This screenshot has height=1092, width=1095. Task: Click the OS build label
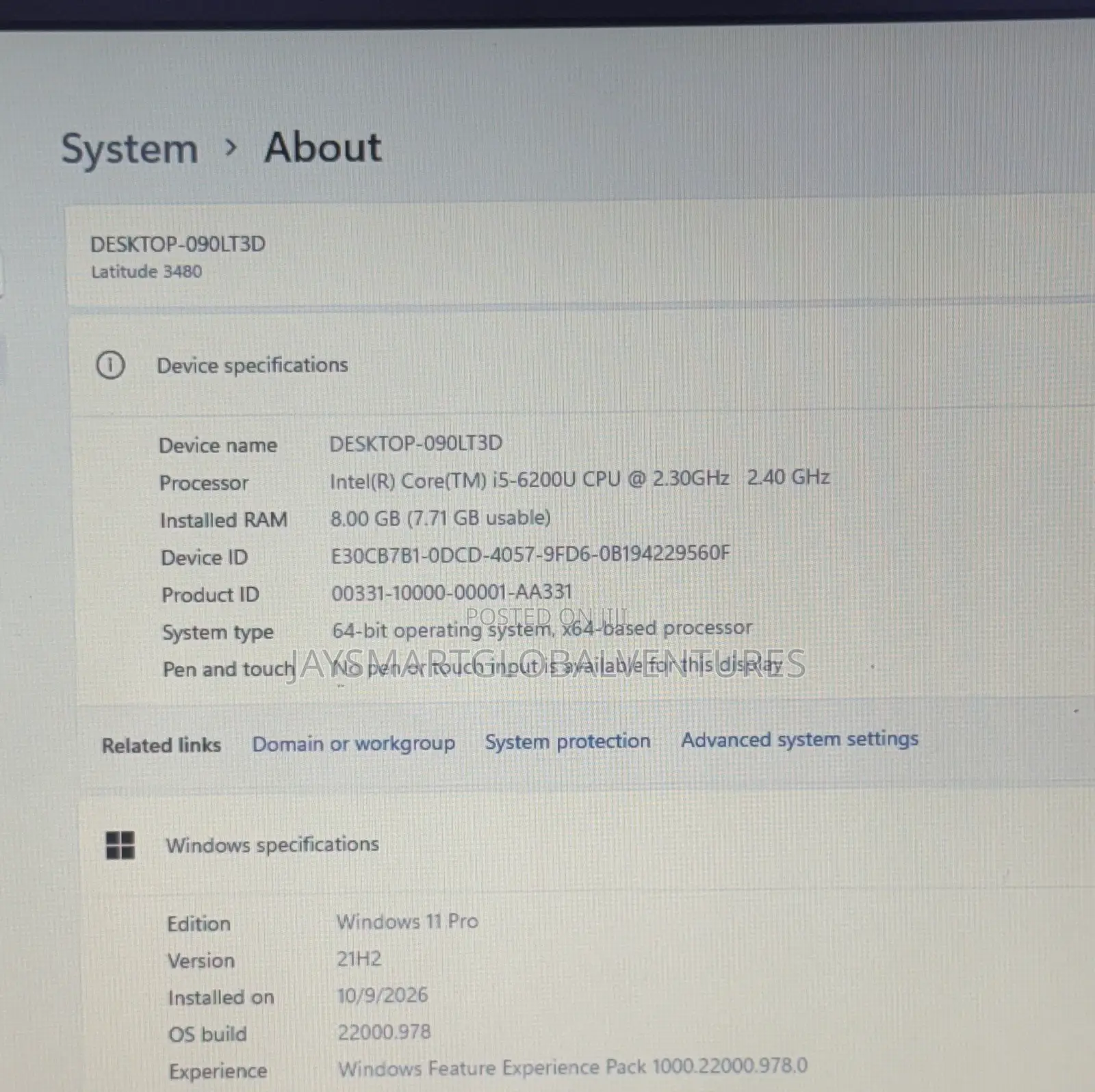208,1034
